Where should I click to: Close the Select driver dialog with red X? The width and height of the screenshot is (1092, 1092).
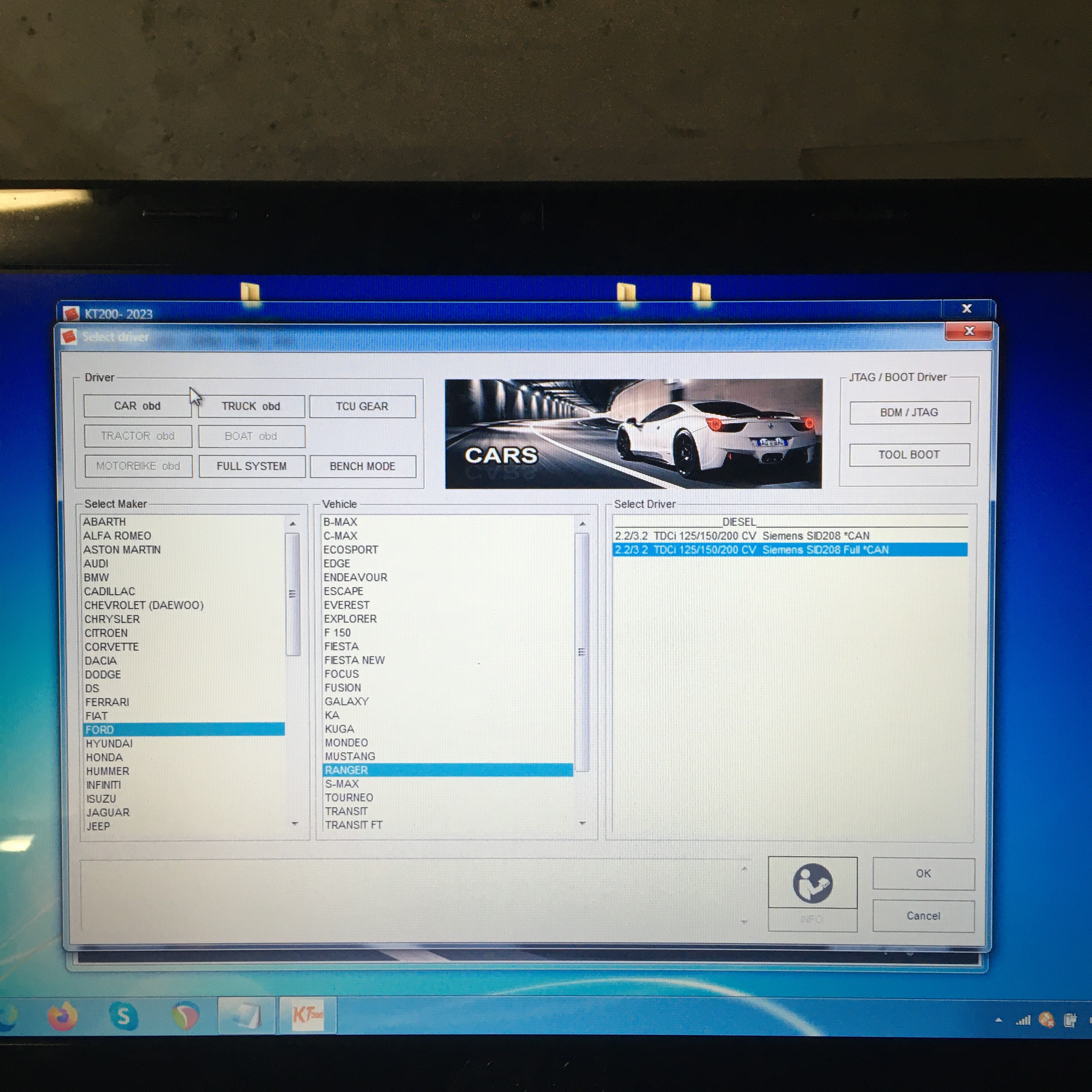pos(969,331)
